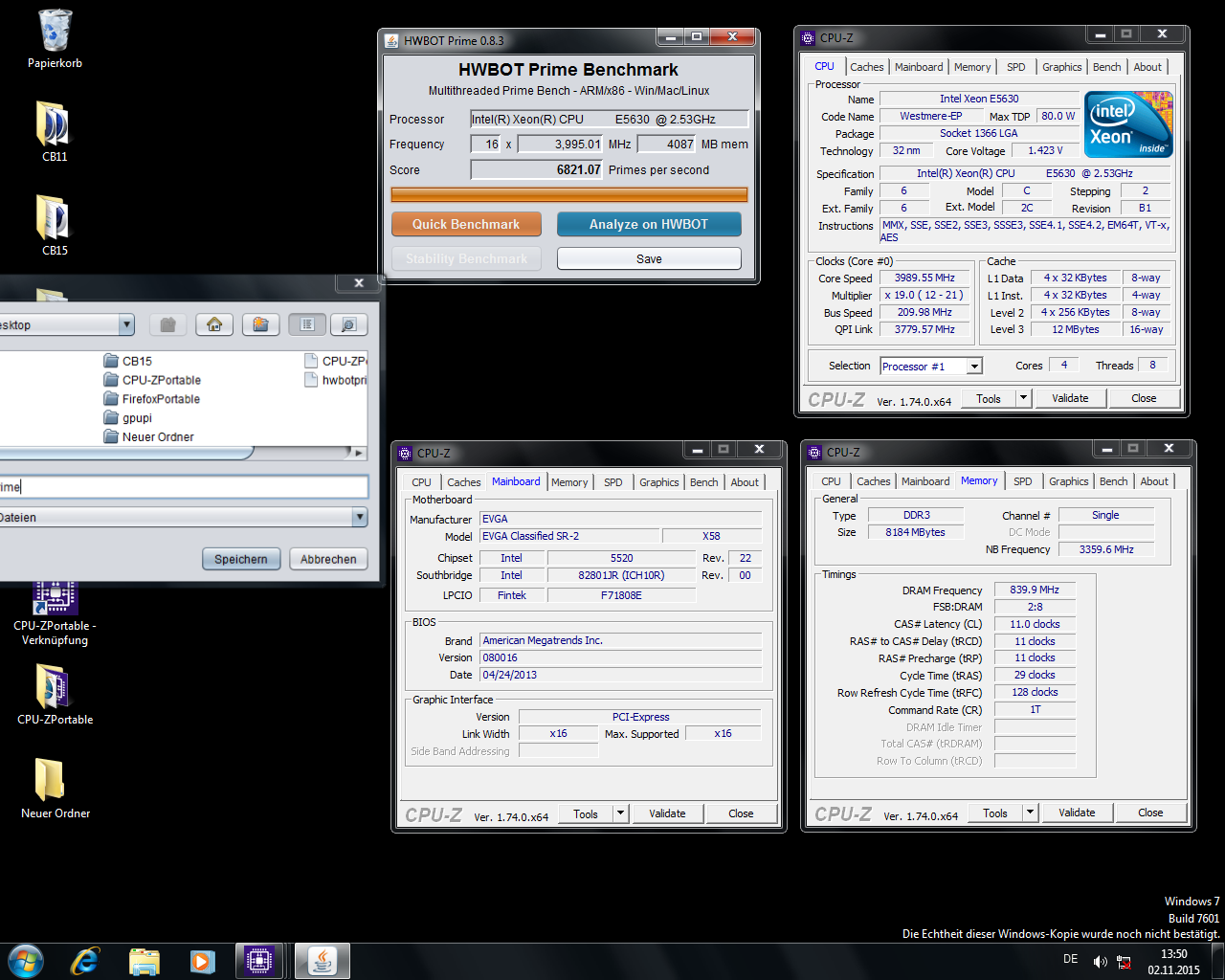Screen dimensions: 1225x980
Task: Open the Caches tab in CPU-Z CPU window
Action: tap(867, 67)
